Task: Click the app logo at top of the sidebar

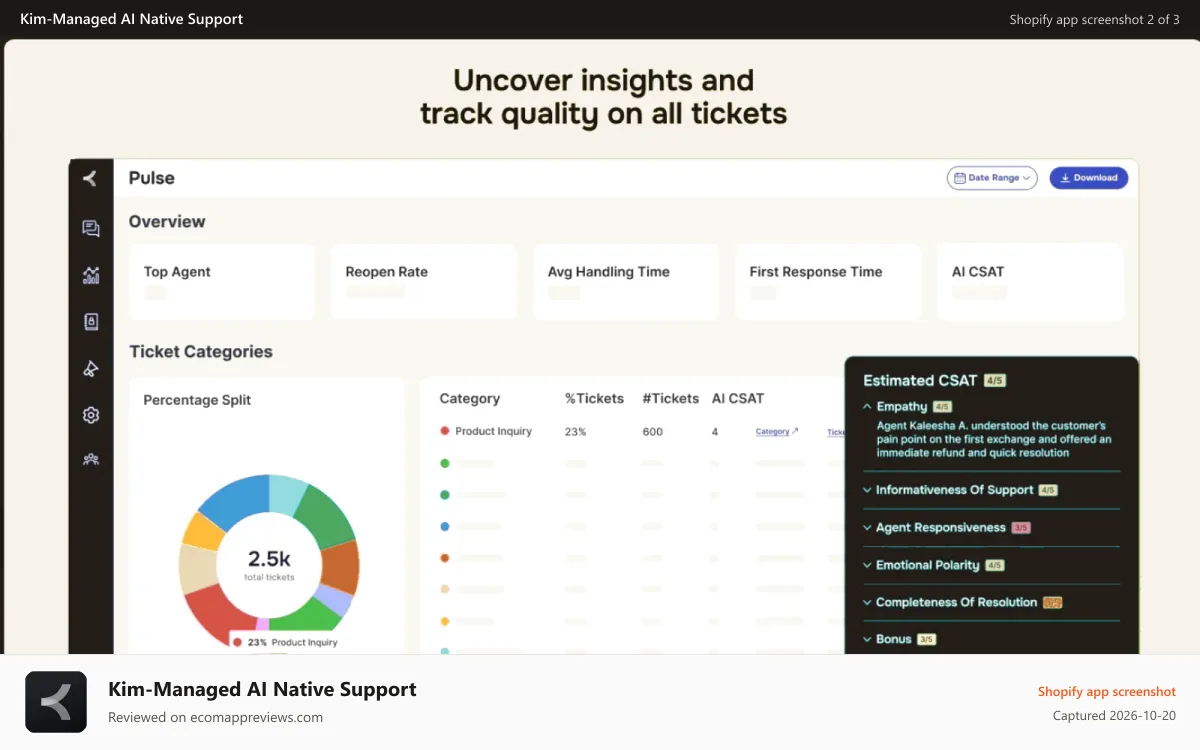Action: (90, 178)
